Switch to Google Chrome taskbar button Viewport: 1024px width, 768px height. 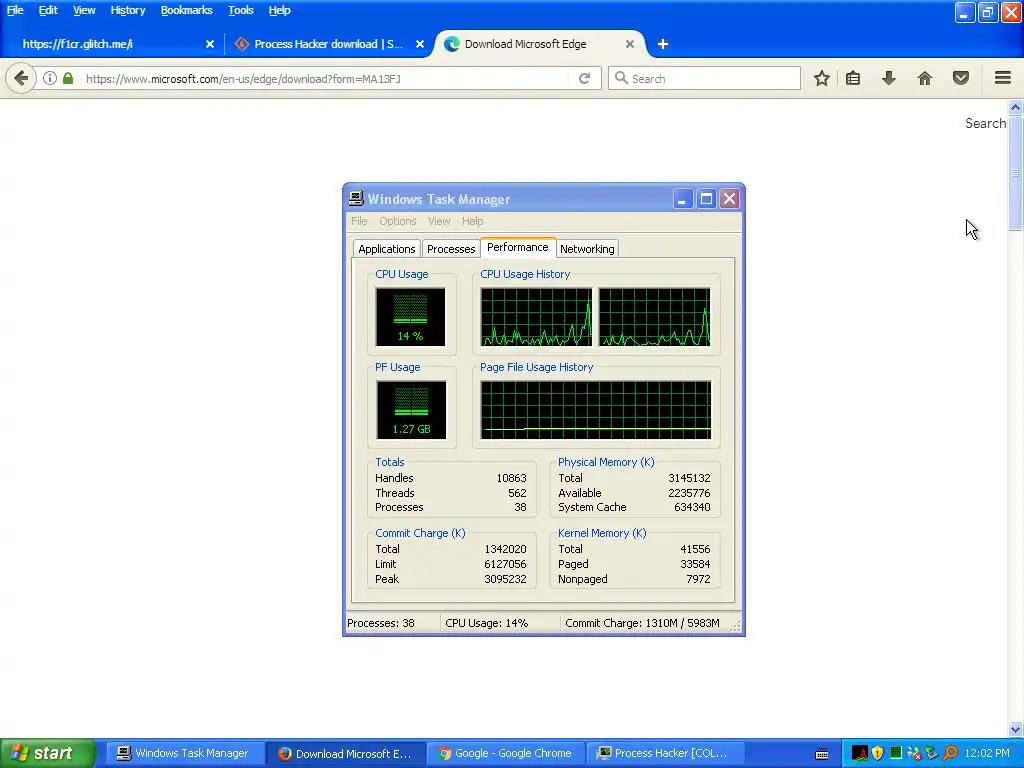click(505, 754)
